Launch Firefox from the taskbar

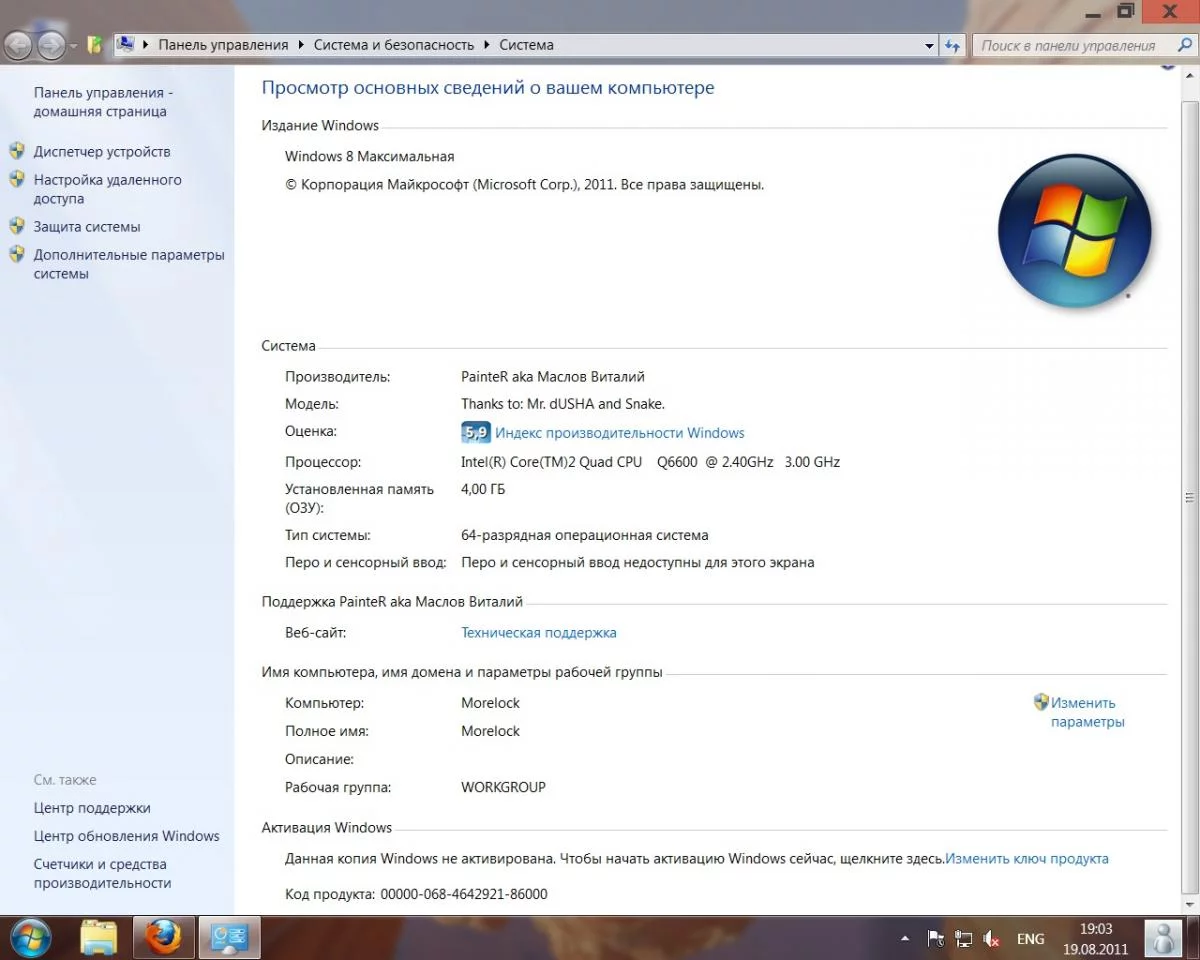coord(163,937)
